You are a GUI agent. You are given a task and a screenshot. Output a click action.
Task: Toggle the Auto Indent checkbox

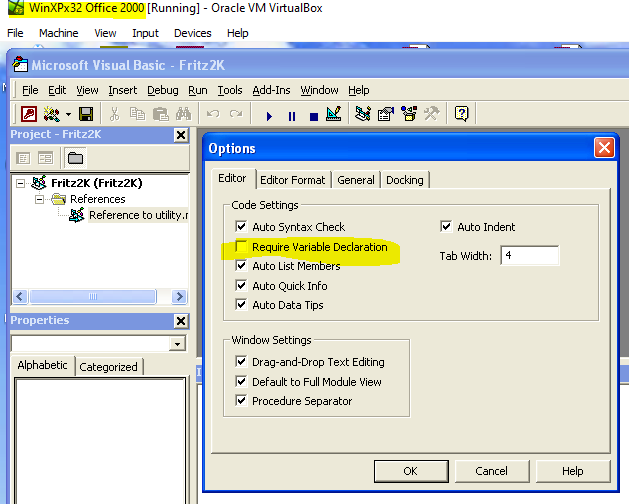446,226
